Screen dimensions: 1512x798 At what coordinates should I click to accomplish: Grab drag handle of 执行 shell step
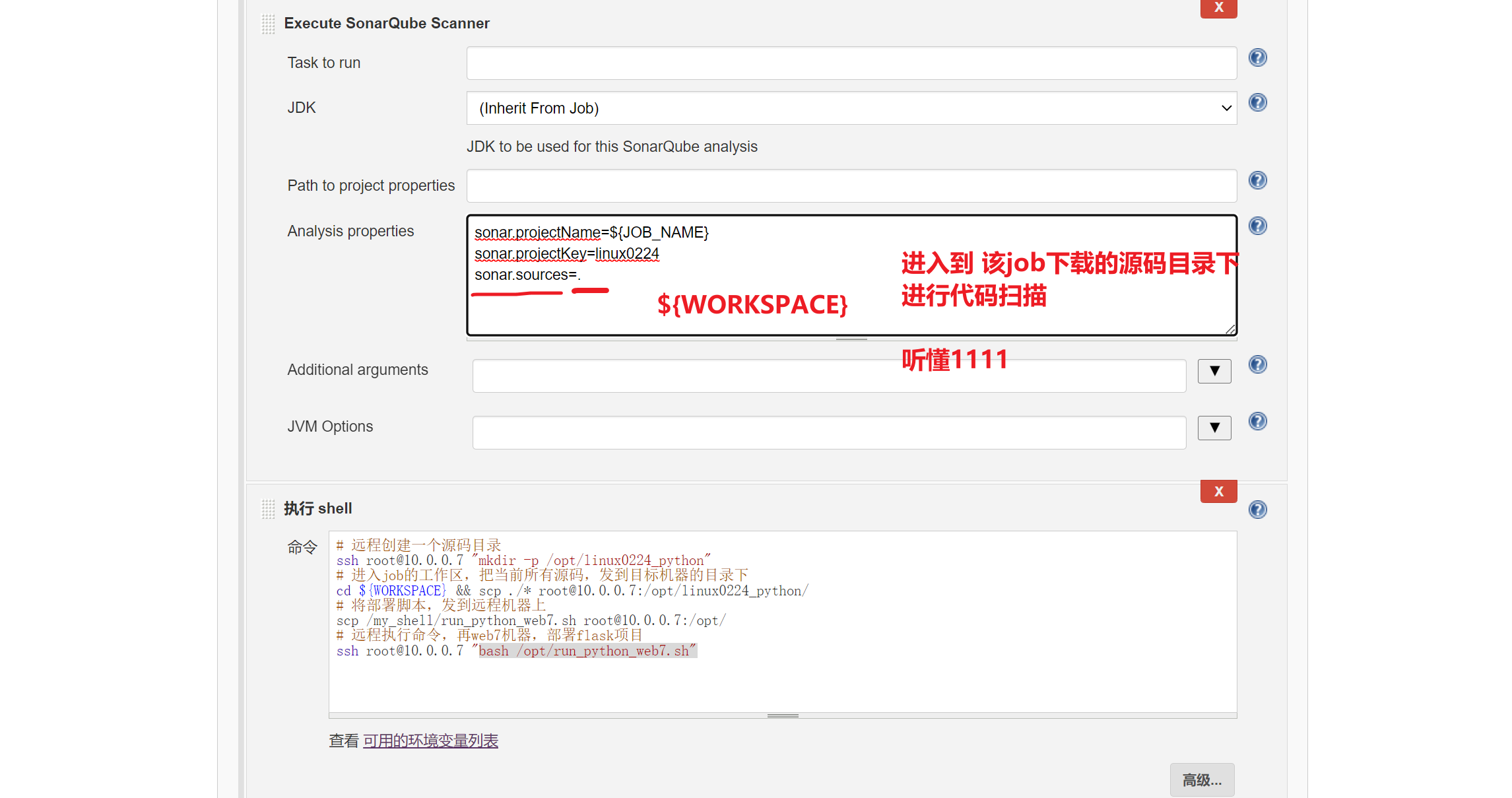click(x=268, y=509)
